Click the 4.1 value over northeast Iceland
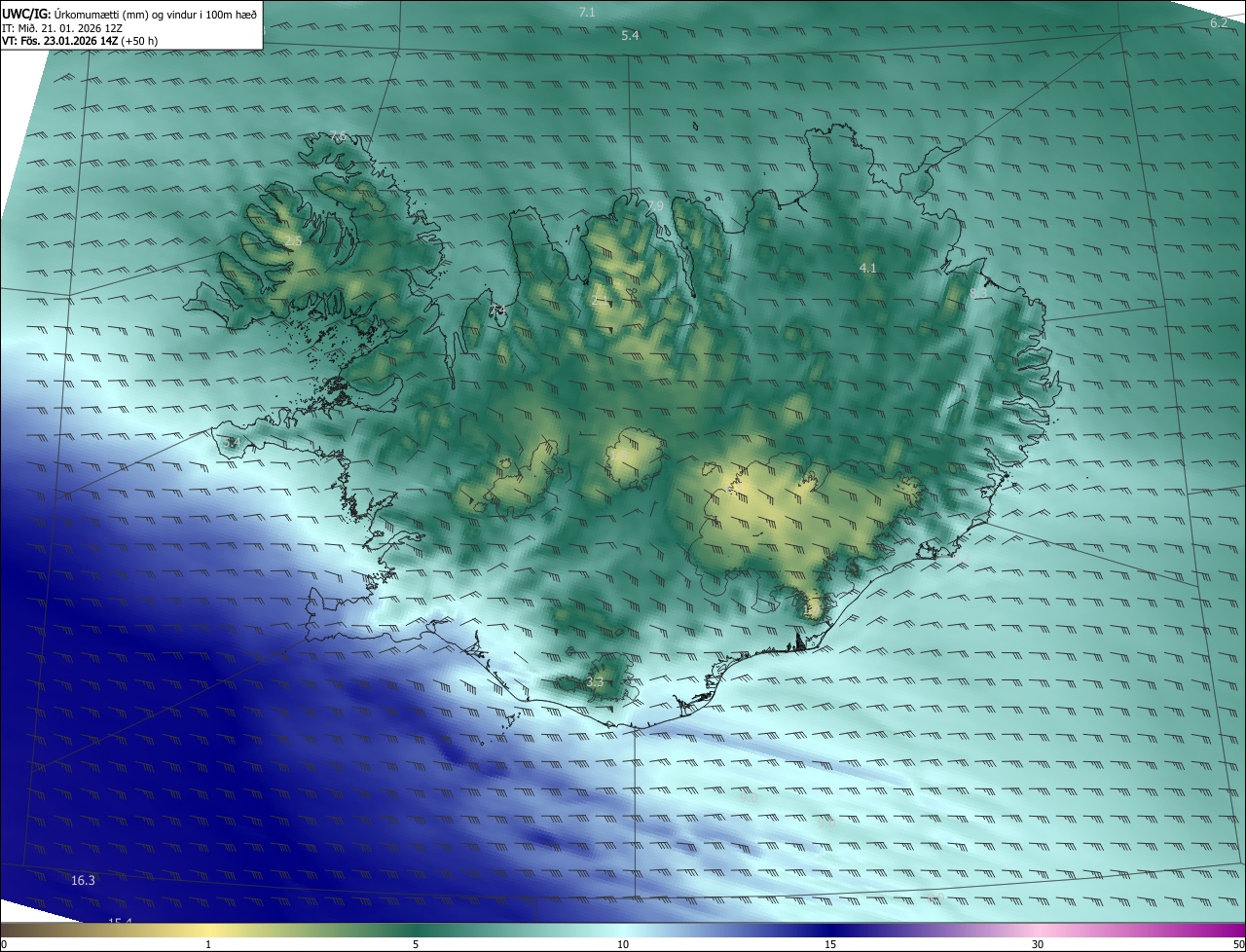This screenshot has width=1246, height=952. tap(867, 268)
